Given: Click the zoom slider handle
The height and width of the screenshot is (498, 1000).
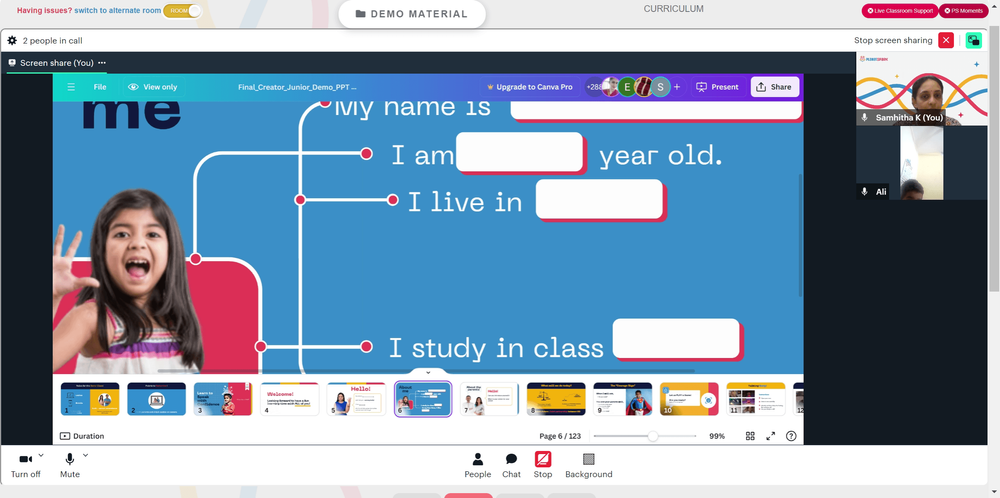Looking at the screenshot, I should pyautogui.click(x=652, y=436).
